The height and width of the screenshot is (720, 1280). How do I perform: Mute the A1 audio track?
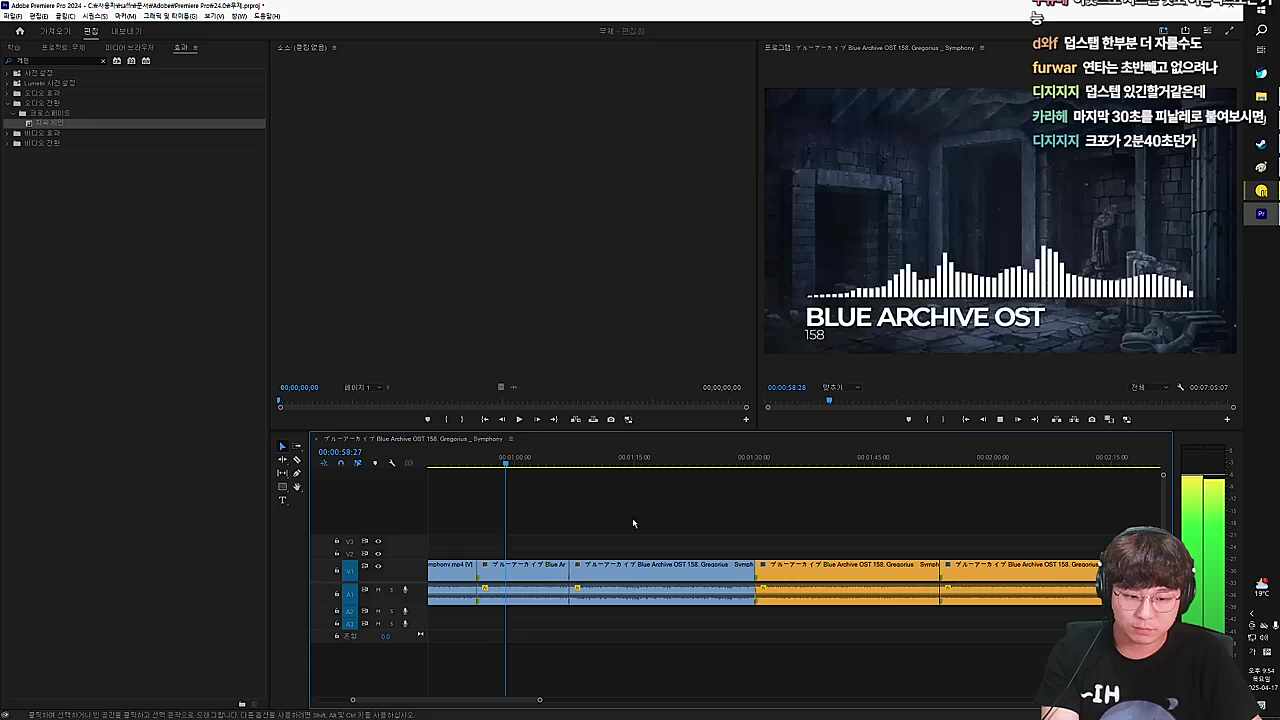[378, 590]
